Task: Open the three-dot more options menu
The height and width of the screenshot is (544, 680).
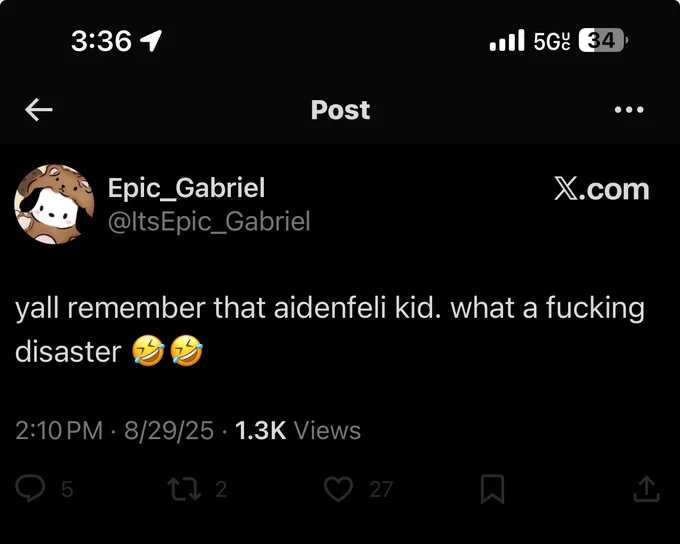Action: point(629,109)
